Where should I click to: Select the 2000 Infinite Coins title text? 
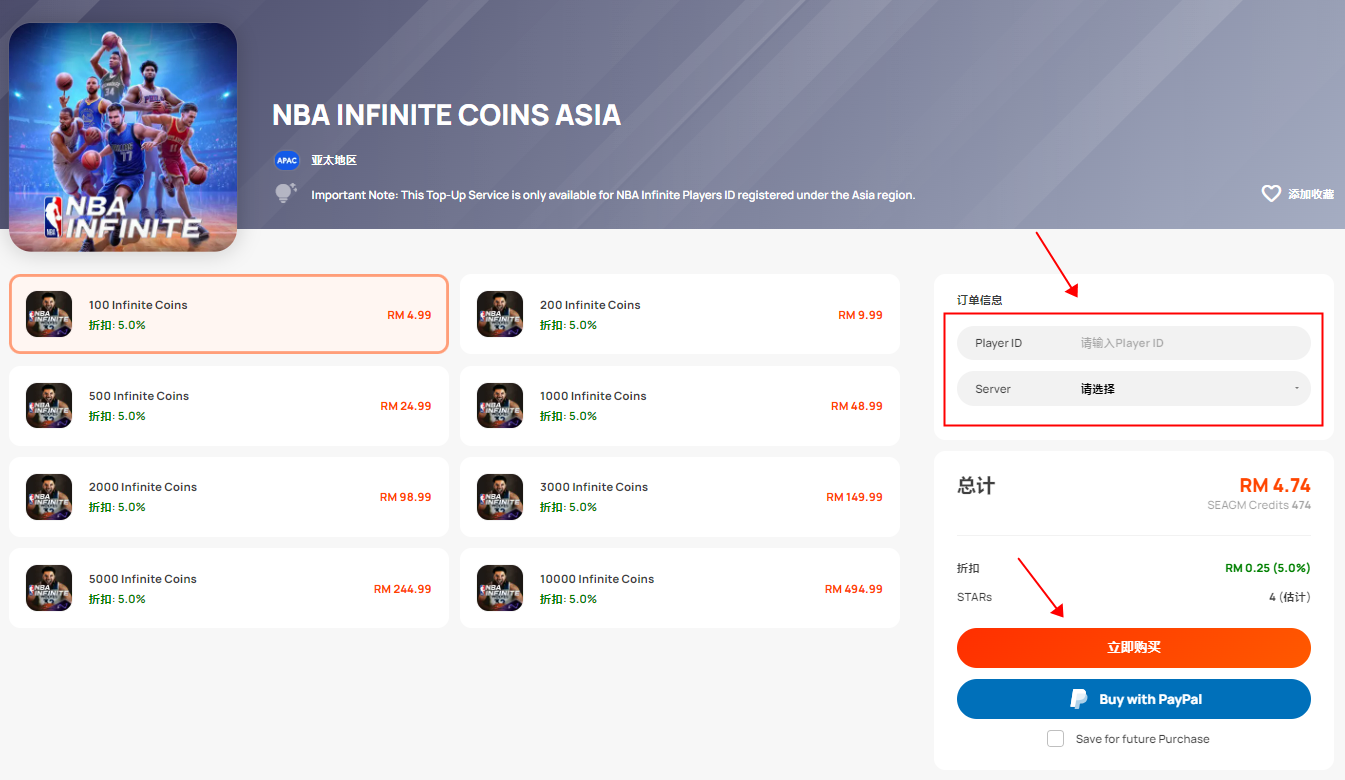pyautogui.click(x=143, y=487)
